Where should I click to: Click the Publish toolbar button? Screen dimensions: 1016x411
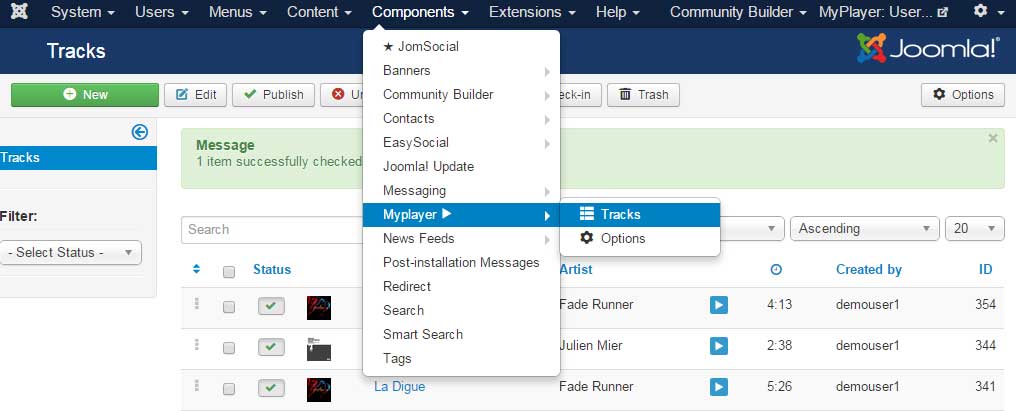[273, 95]
